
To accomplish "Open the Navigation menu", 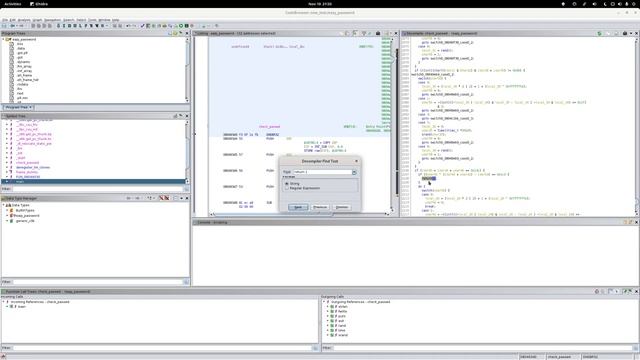I will coord(52,20).
